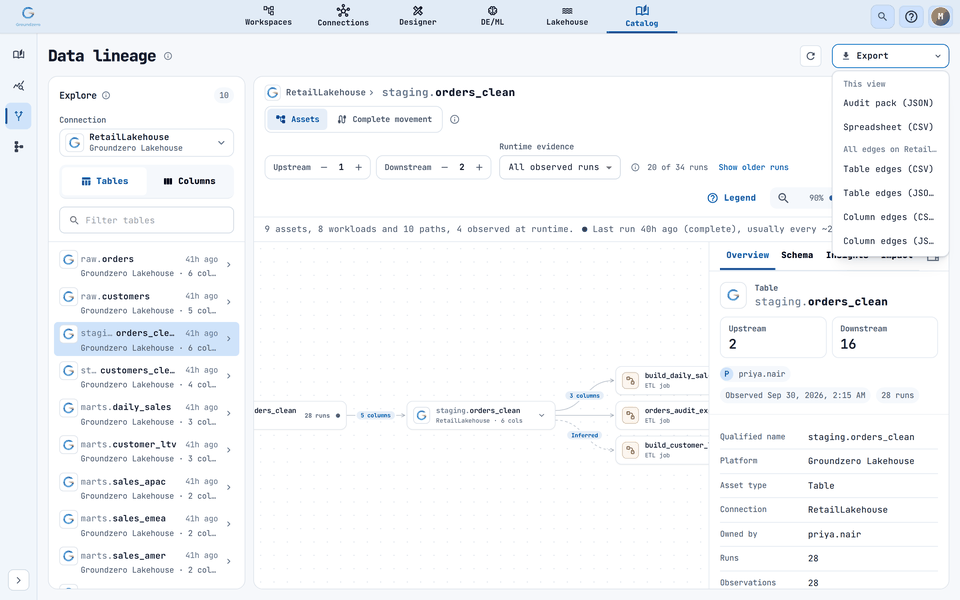The height and width of the screenshot is (600, 960).
Task: Click the zoom magnifier icon near Legend
Action: (783, 198)
